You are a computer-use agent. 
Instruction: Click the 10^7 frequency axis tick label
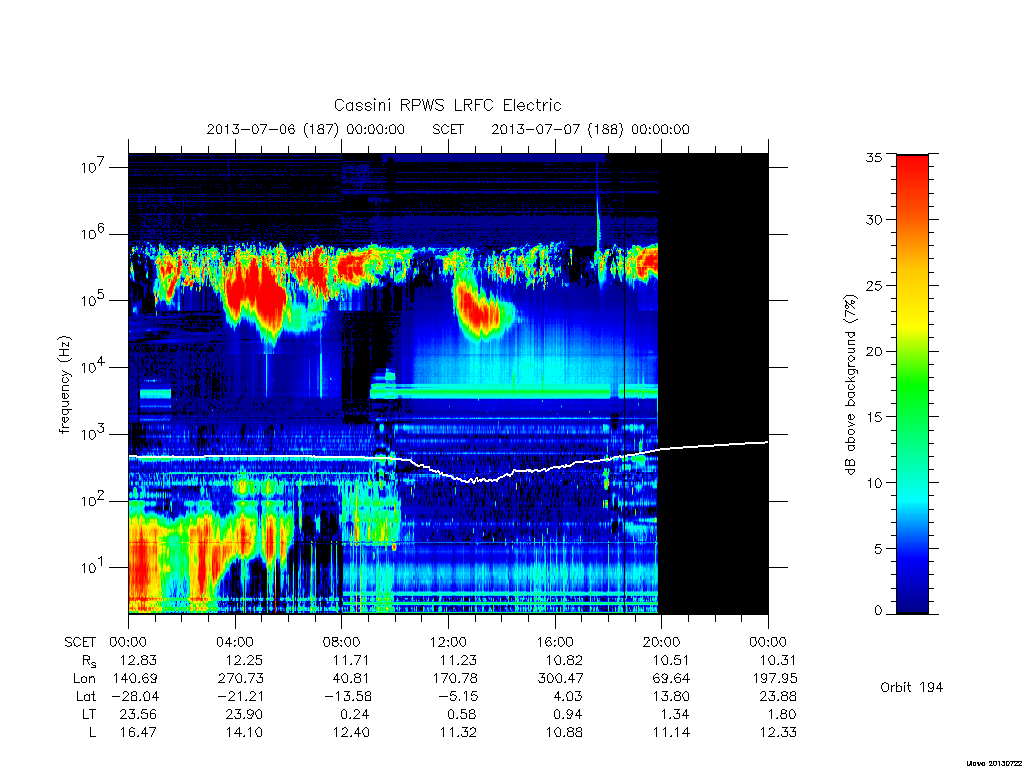95,167
